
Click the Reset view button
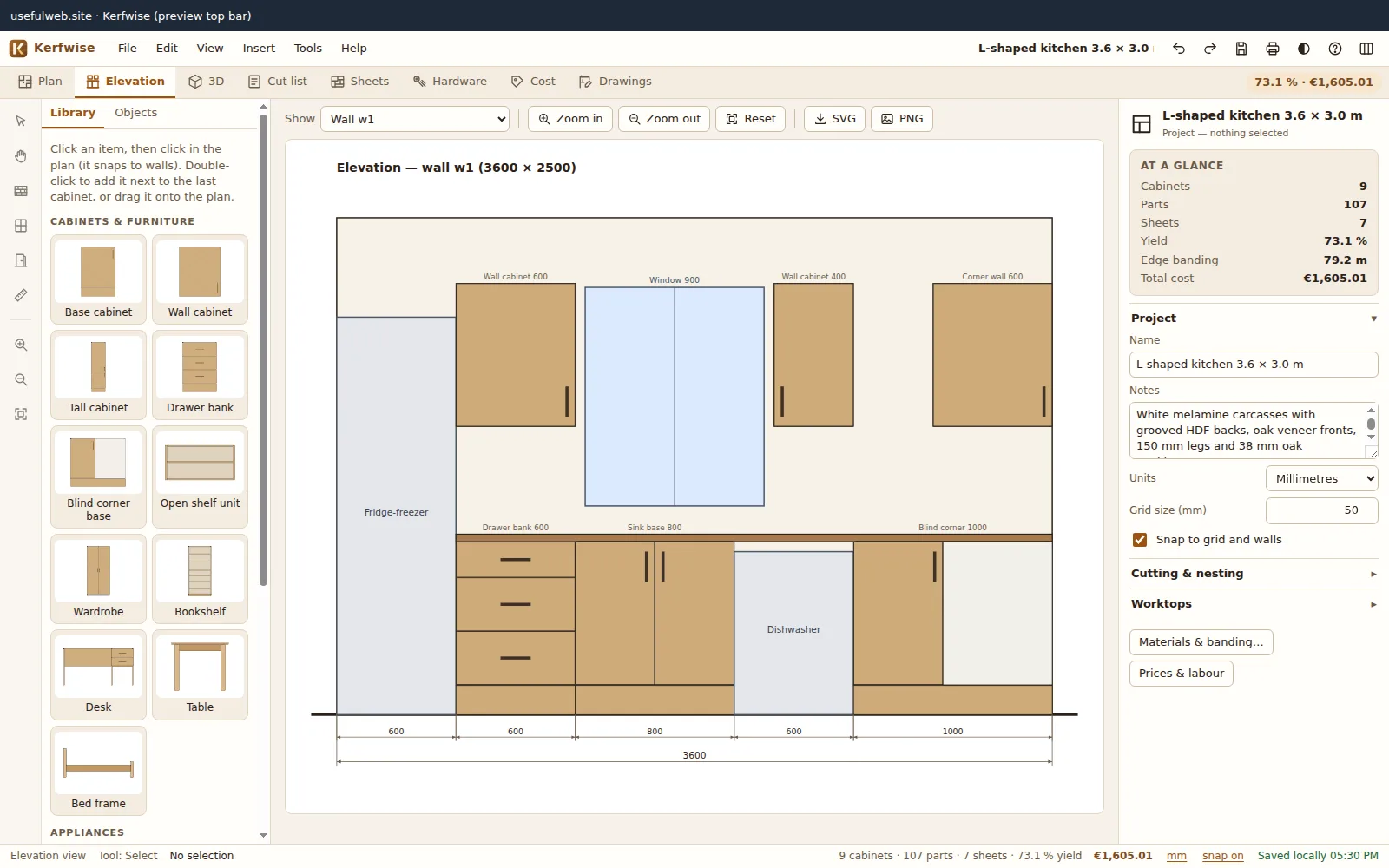pos(751,119)
